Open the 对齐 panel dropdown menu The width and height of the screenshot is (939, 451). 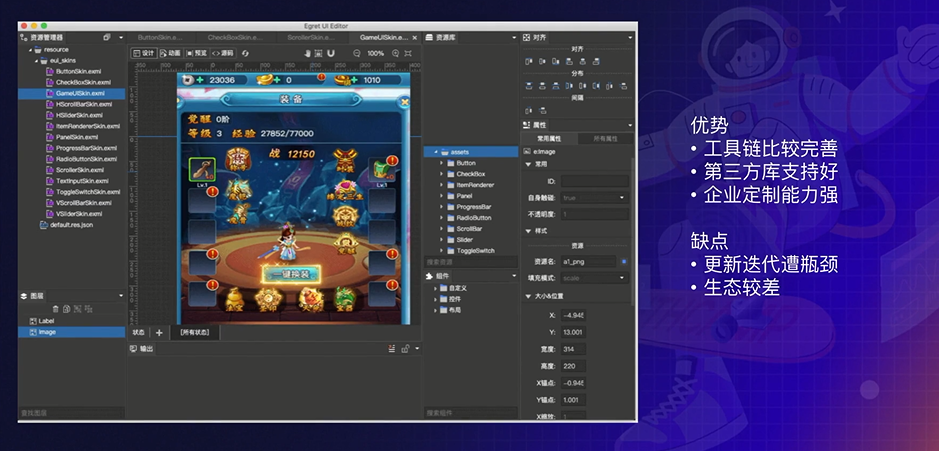click(x=630, y=37)
